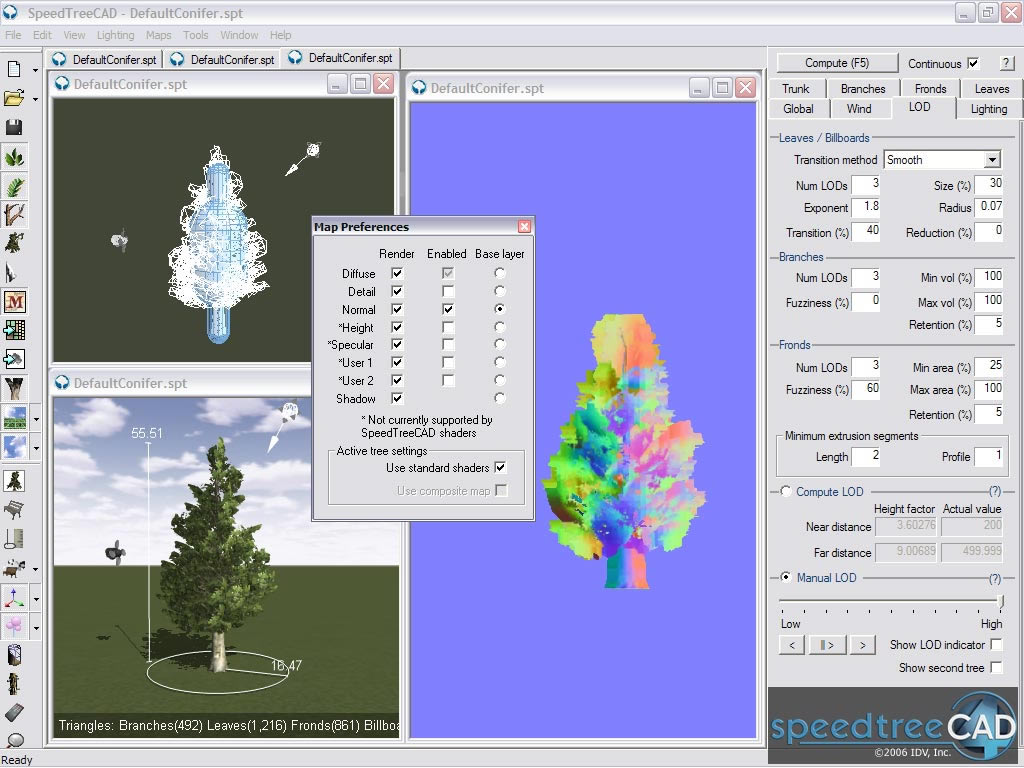Switch to the Trunk tab
Screen dimensions: 1024x768
(795, 89)
